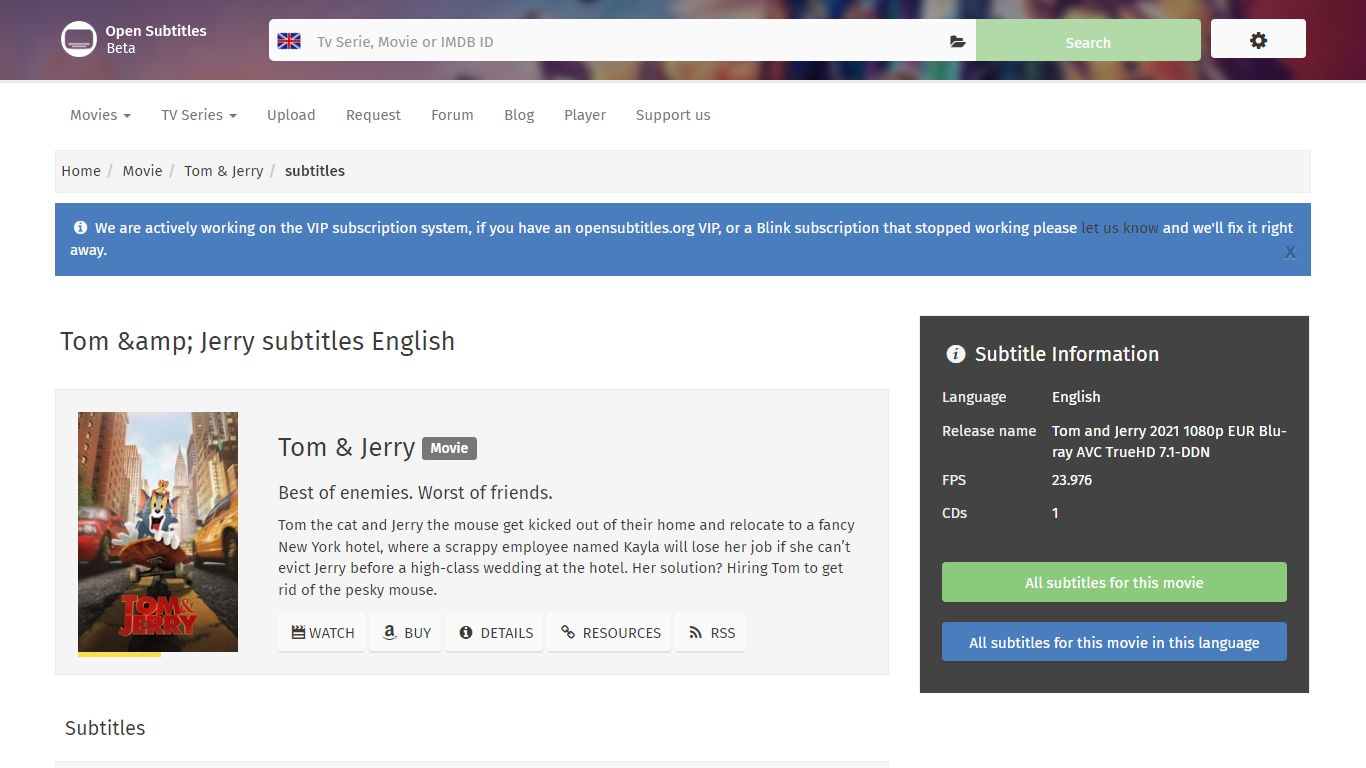Click the FPS value 23.976
The image size is (1366, 768).
[1072, 480]
